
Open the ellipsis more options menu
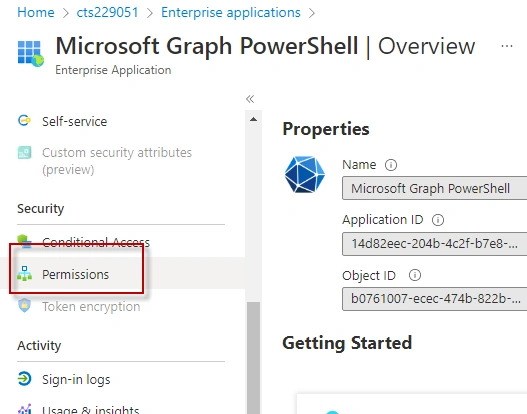pyautogui.click(x=507, y=46)
